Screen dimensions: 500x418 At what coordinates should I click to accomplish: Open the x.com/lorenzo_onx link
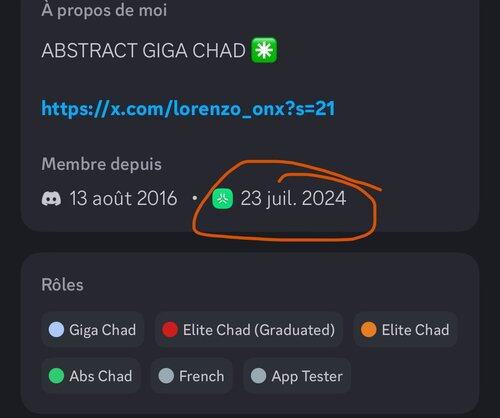point(188,109)
